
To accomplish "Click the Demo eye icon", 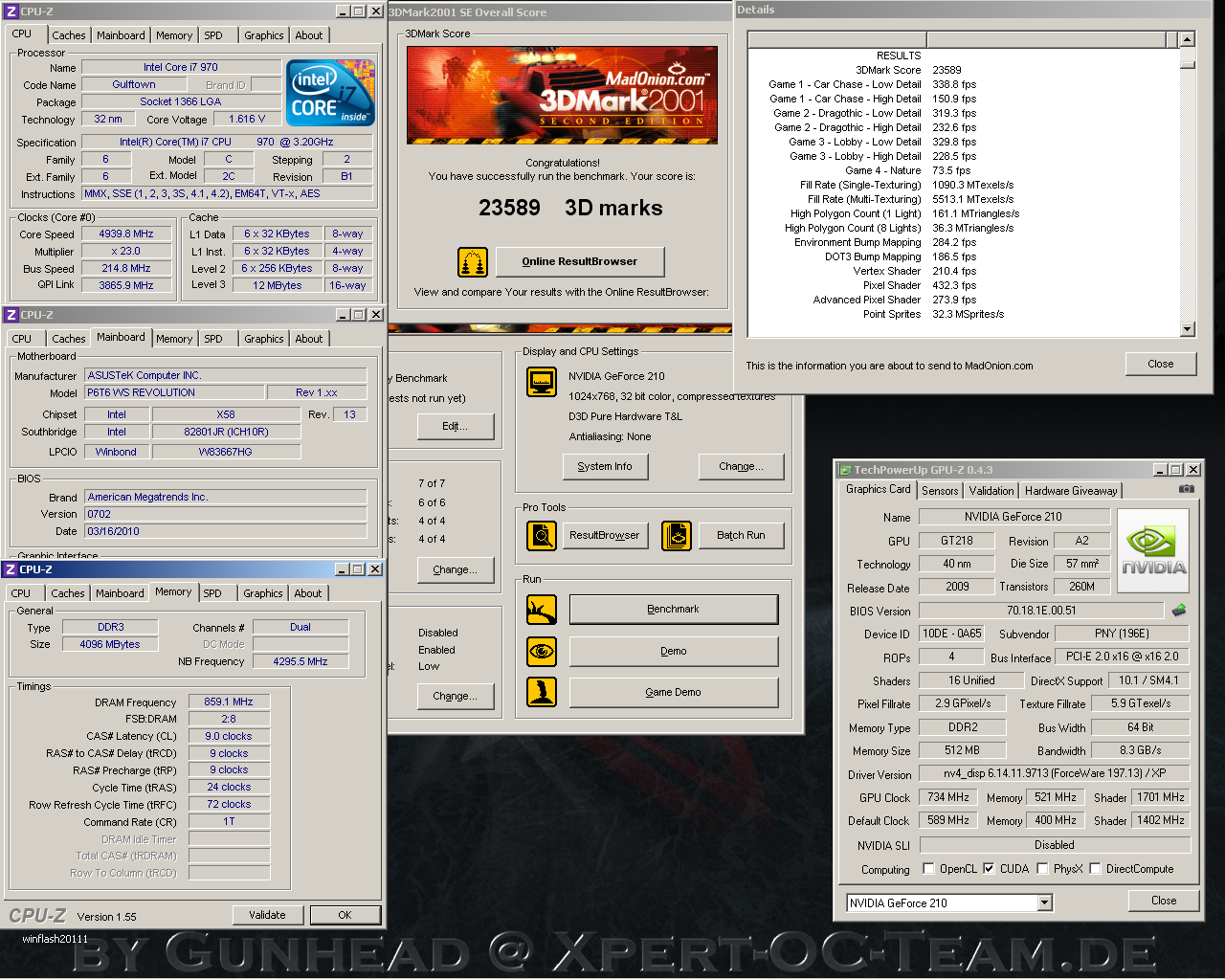I will tap(542, 652).
